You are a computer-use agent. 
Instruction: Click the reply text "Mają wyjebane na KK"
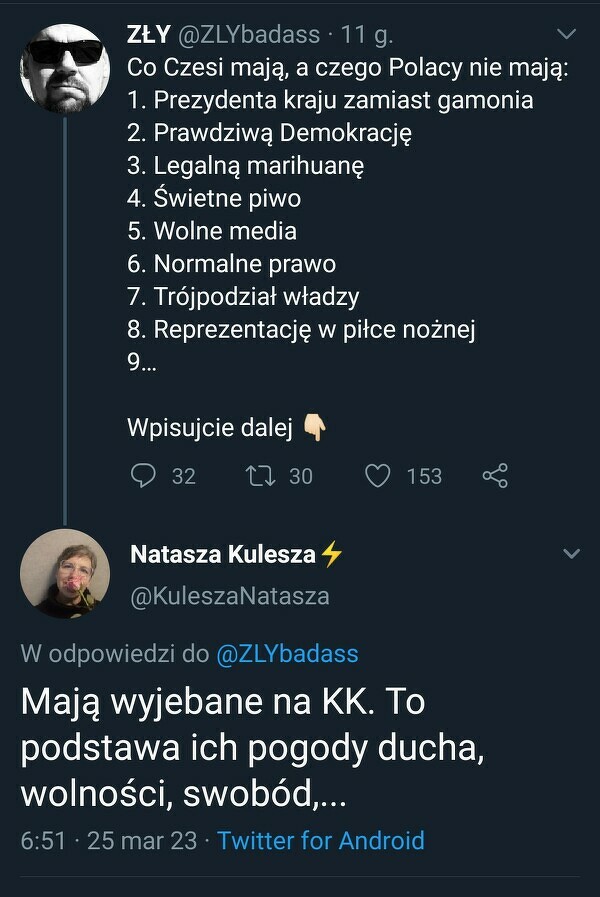coord(222,702)
